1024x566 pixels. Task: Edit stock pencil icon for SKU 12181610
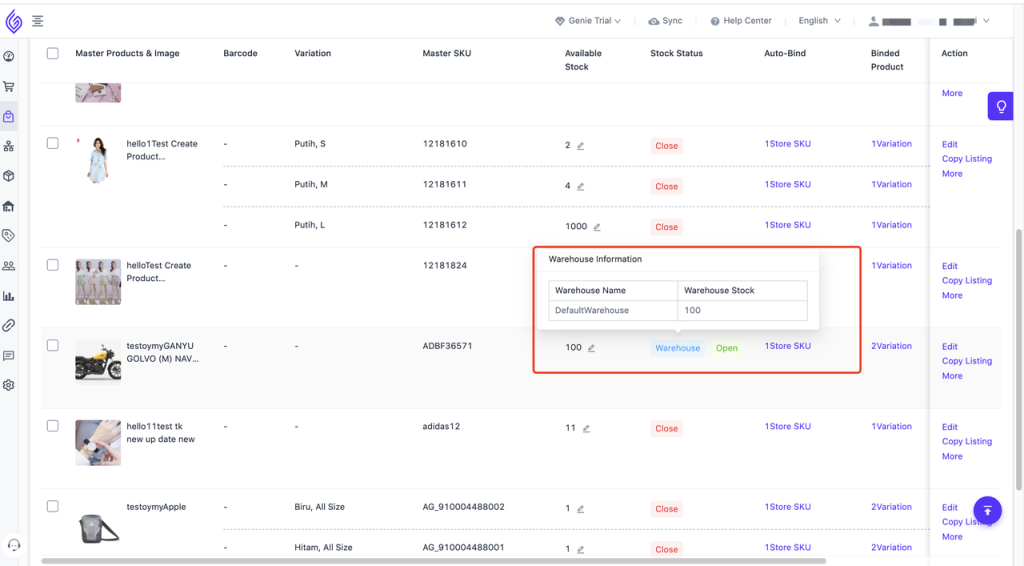[x=580, y=146]
